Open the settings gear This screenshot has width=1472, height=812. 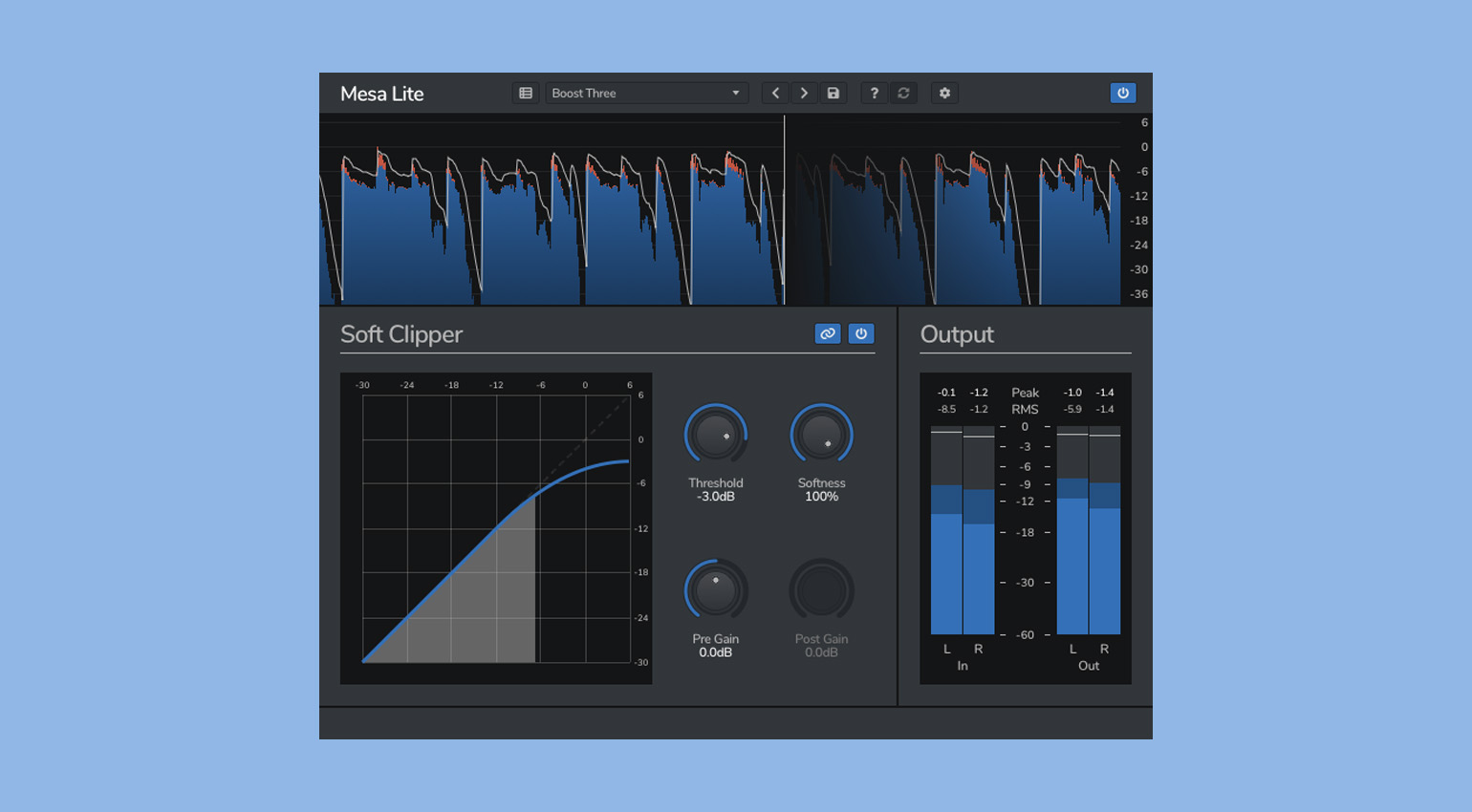[x=944, y=94]
